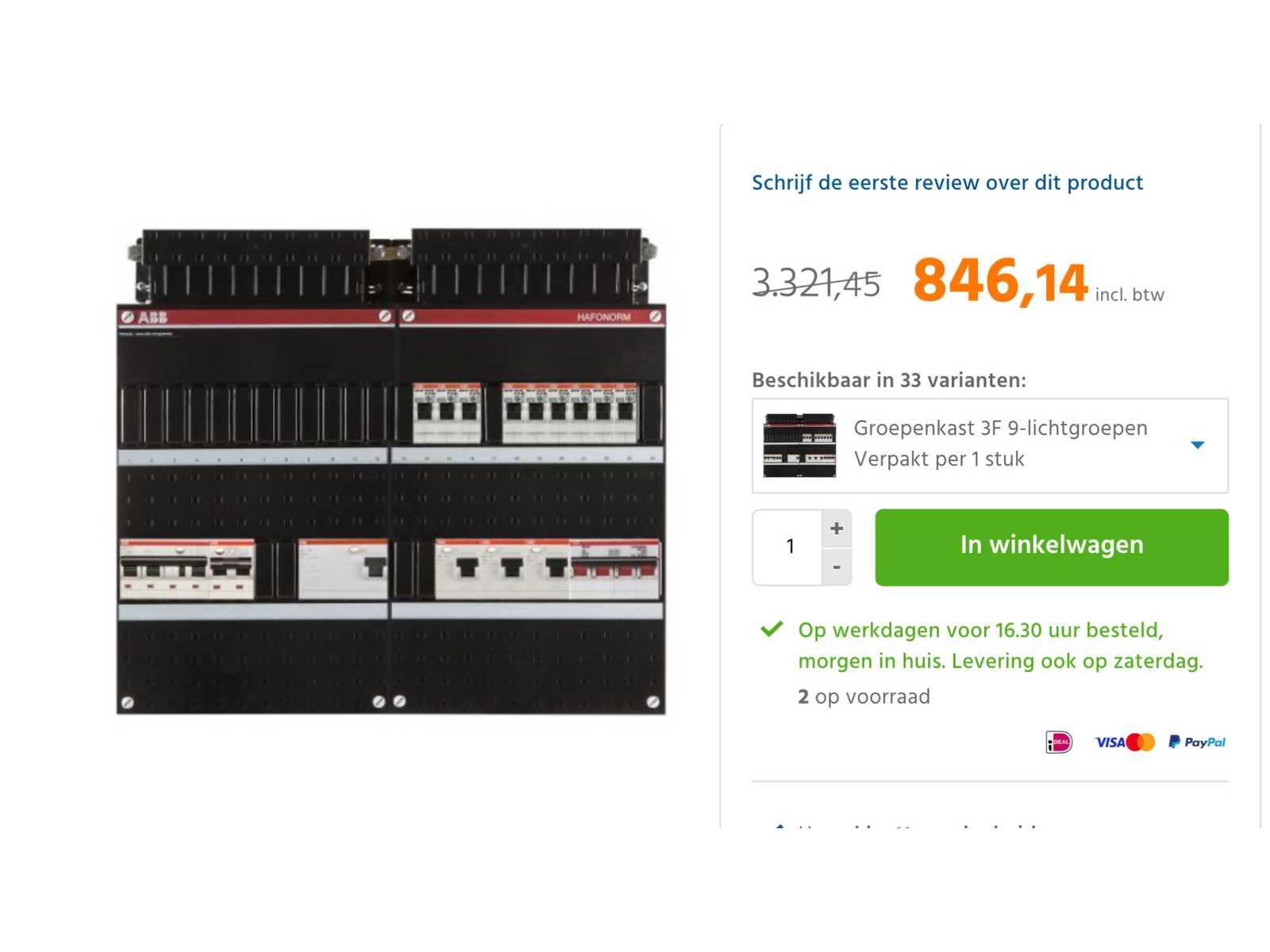Click the green delivery checkmark icon
Viewport: 1270px width, 952px height.
click(x=772, y=630)
